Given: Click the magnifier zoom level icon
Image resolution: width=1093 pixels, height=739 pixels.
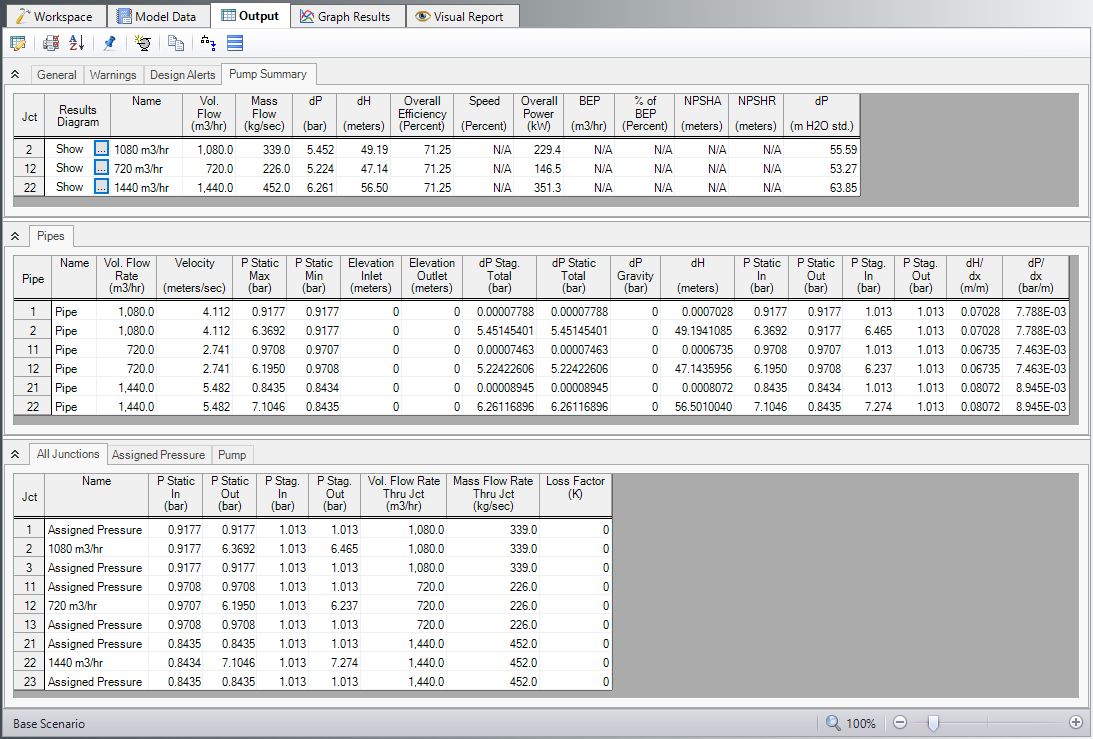Looking at the screenshot, I should pyautogui.click(x=834, y=723).
